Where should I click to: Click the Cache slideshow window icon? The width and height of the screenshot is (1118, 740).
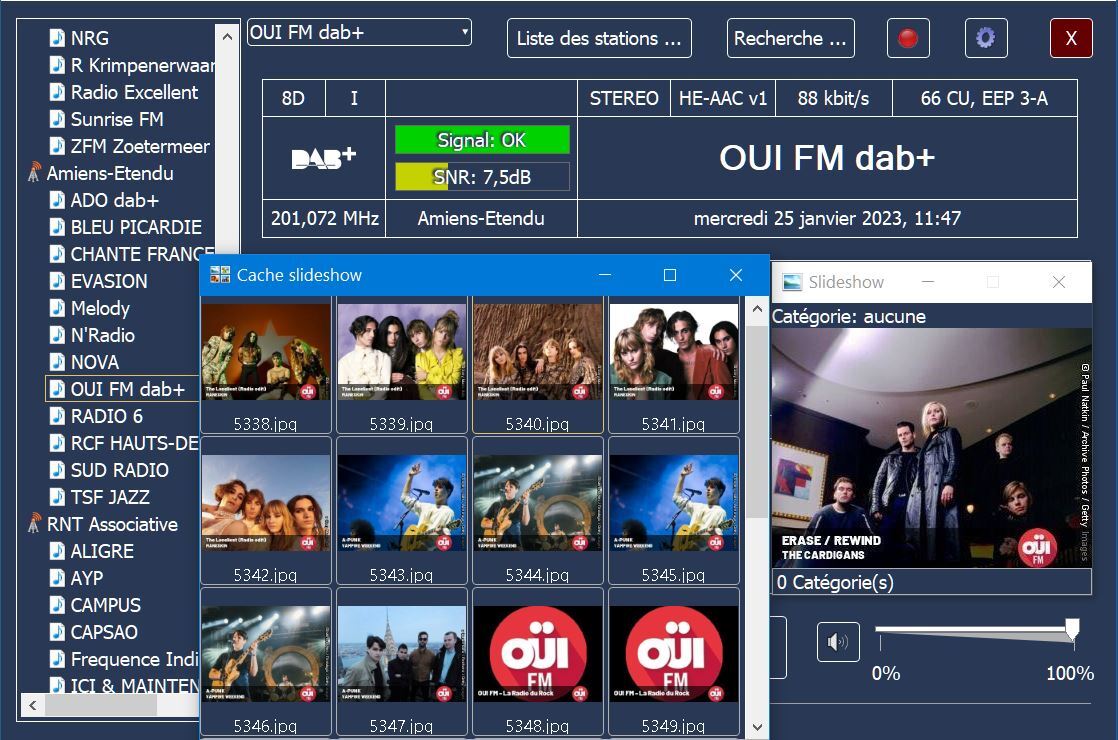[x=220, y=275]
